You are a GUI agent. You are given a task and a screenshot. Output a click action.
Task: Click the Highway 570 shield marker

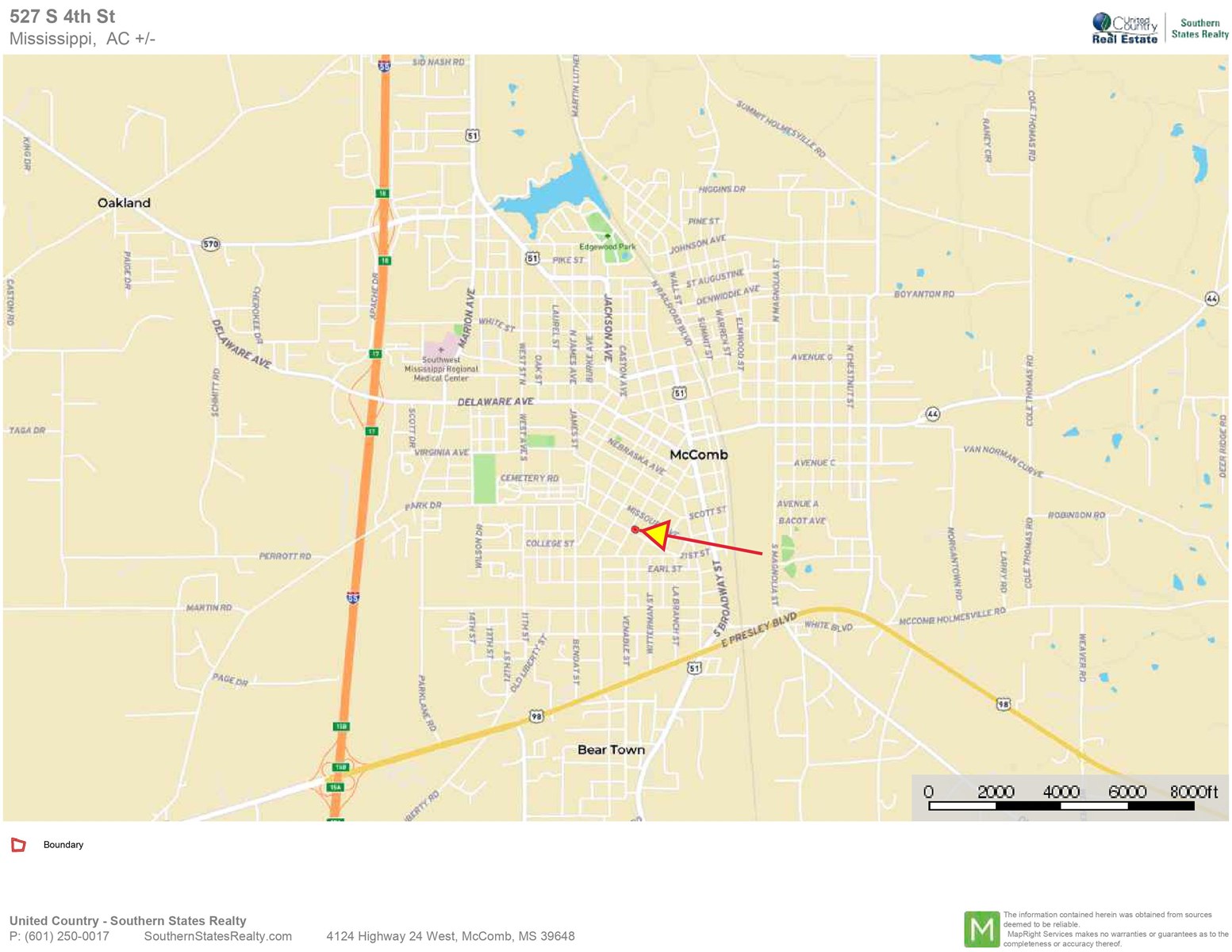210,244
